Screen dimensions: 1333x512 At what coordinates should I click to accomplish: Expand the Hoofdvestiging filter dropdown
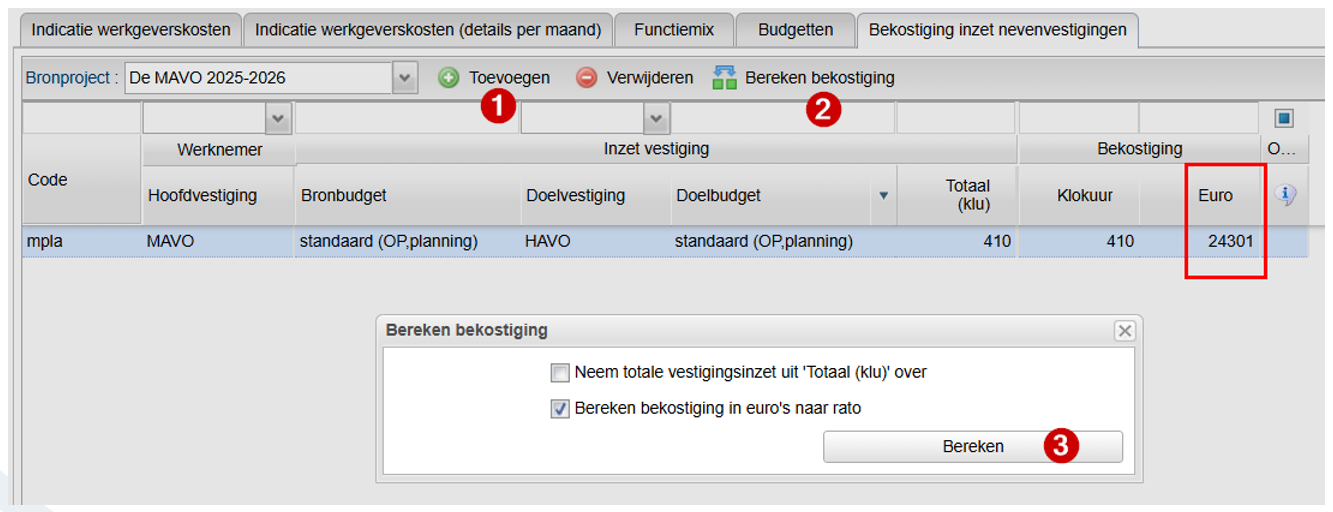(x=278, y=119)
